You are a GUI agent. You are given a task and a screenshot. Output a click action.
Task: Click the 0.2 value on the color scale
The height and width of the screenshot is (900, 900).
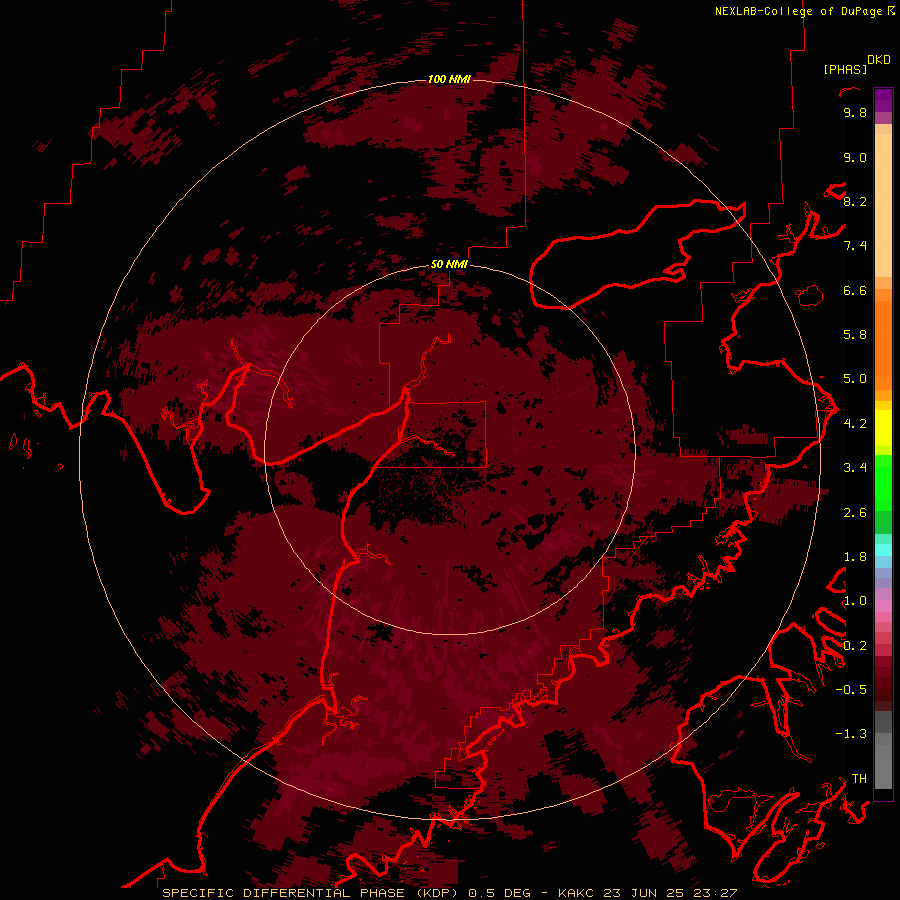[x=855, y=646]
